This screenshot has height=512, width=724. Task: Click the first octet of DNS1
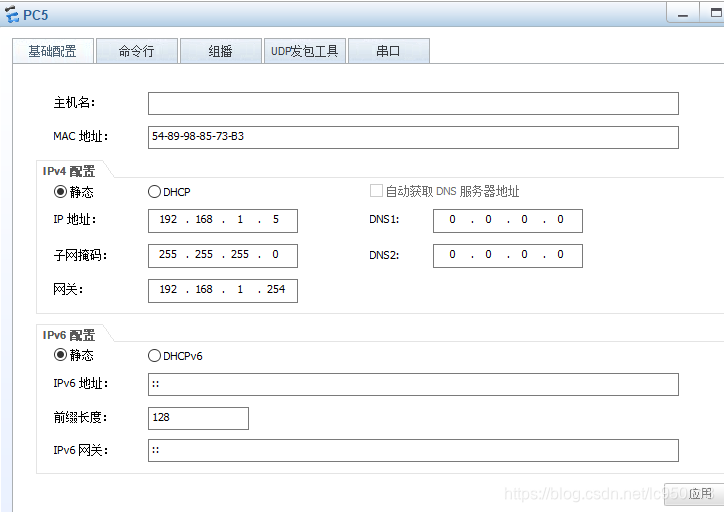tap(452, 219)
